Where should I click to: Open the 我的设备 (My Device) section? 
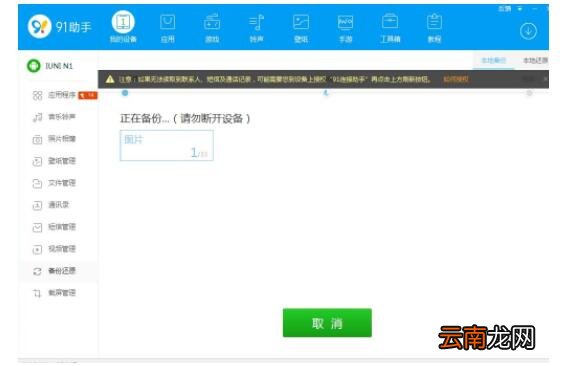coord(123,27)
